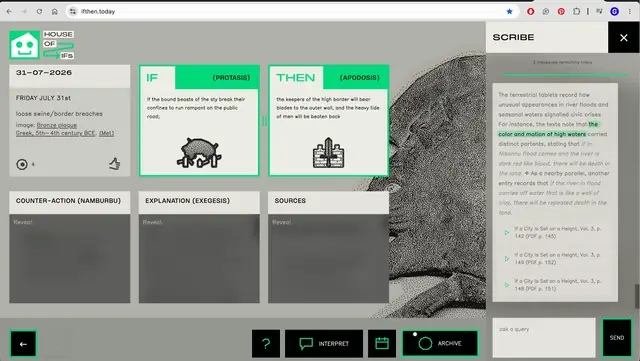The image size is (640, 361).
Task: Reveal the Sources panel
Action: coord(329,258)
